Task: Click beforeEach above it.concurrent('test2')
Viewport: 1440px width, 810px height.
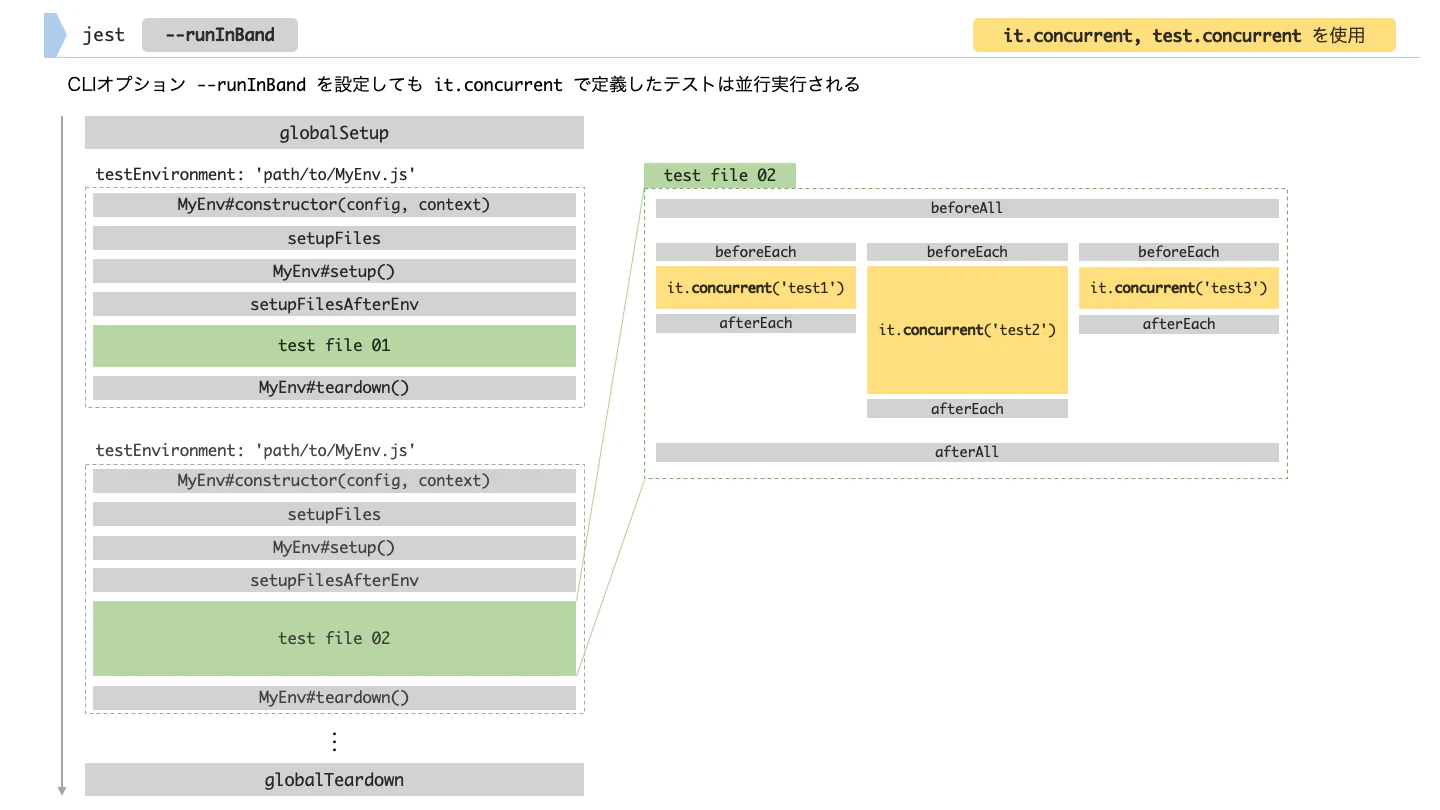Action: pos(967,252)
